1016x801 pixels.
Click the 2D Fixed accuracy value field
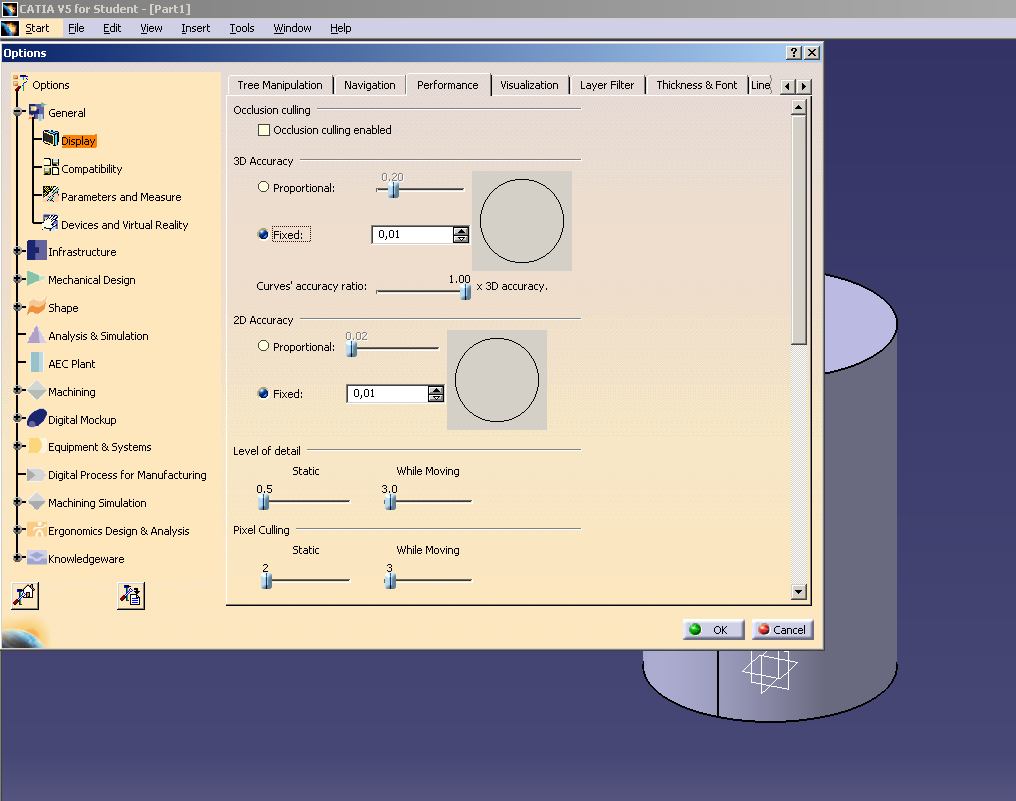387,393
